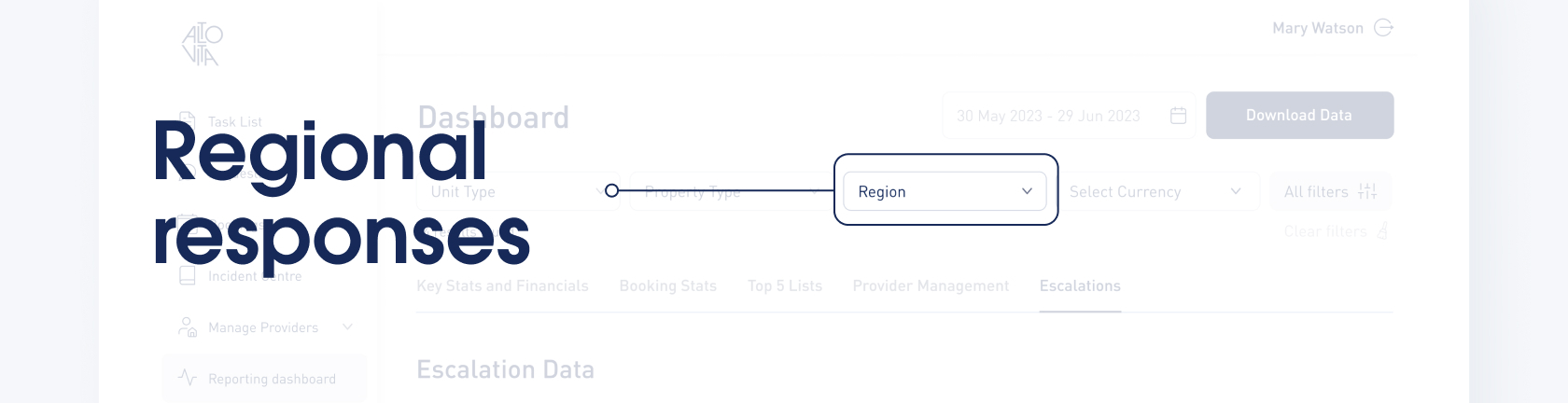Open the Region dropdown
The image size is (1568, 403).
[x=945, y=191]
